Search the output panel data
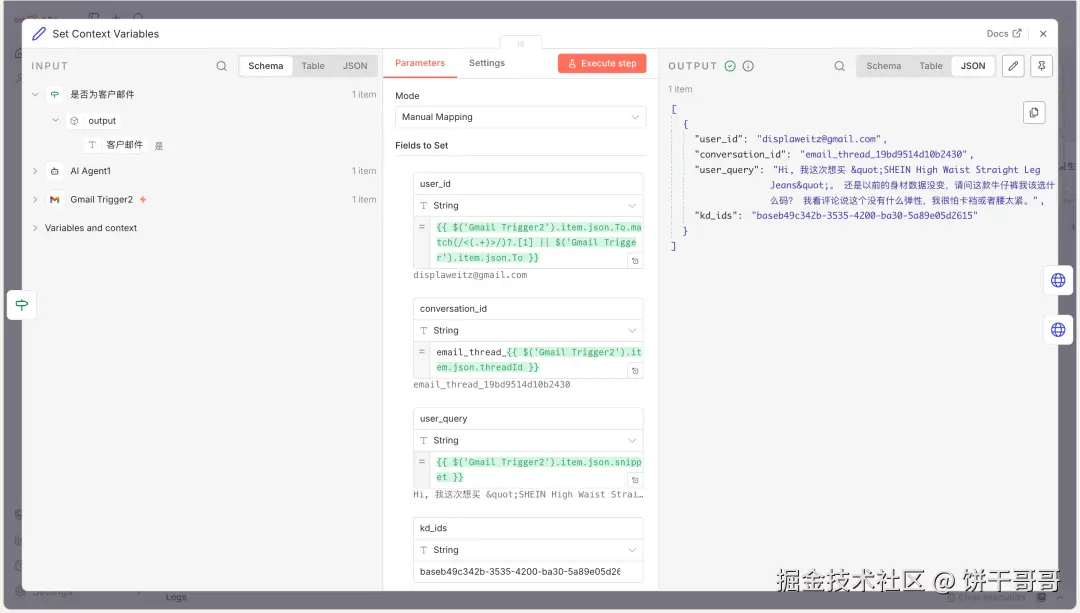Screen dimensions: 1080x613 839,66
